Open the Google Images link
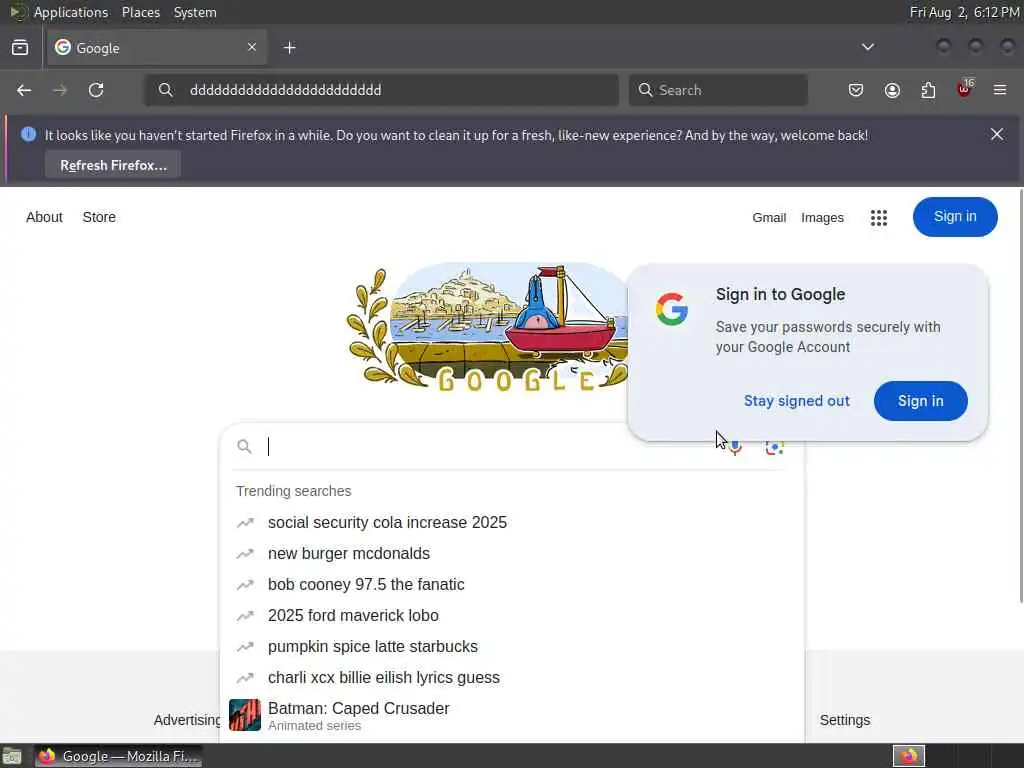 822,217
